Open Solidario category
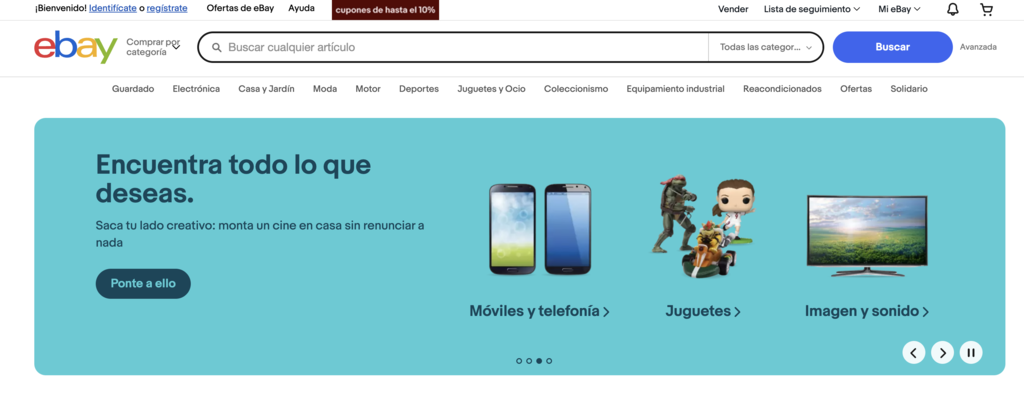Image resolution: width=1024 pixels, height=406 pixels. [x=908, y=89]
